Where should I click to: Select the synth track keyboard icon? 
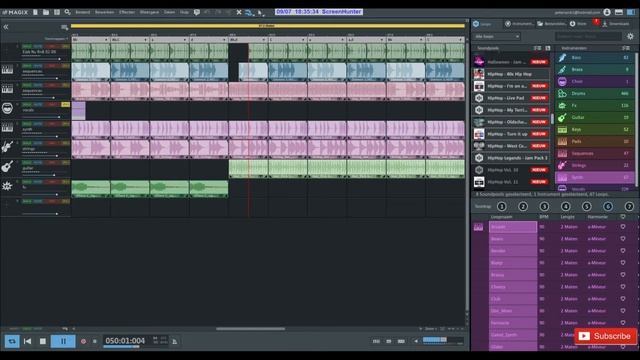[x=7, y=128]
